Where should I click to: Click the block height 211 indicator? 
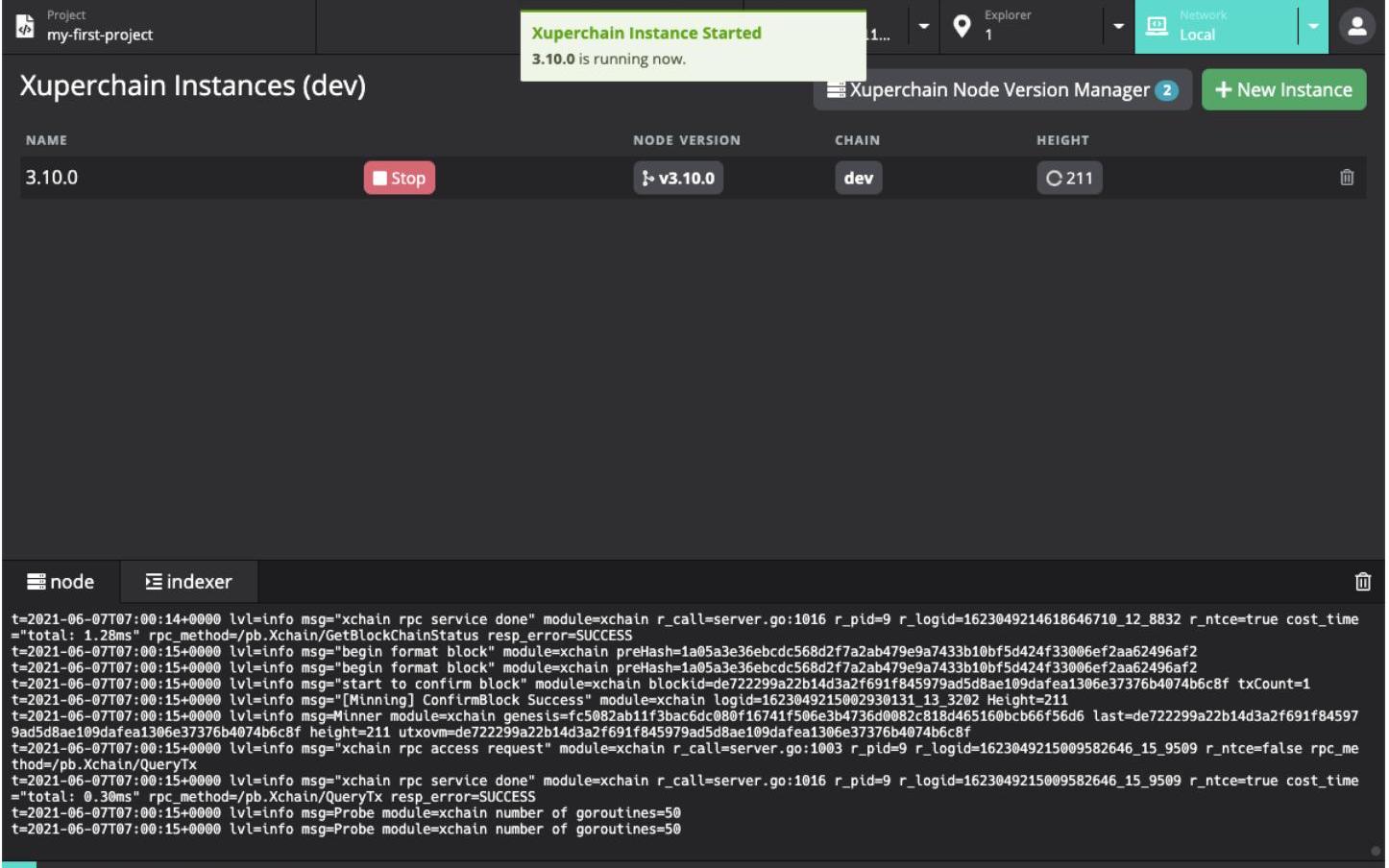click(x=1069, y=178)
